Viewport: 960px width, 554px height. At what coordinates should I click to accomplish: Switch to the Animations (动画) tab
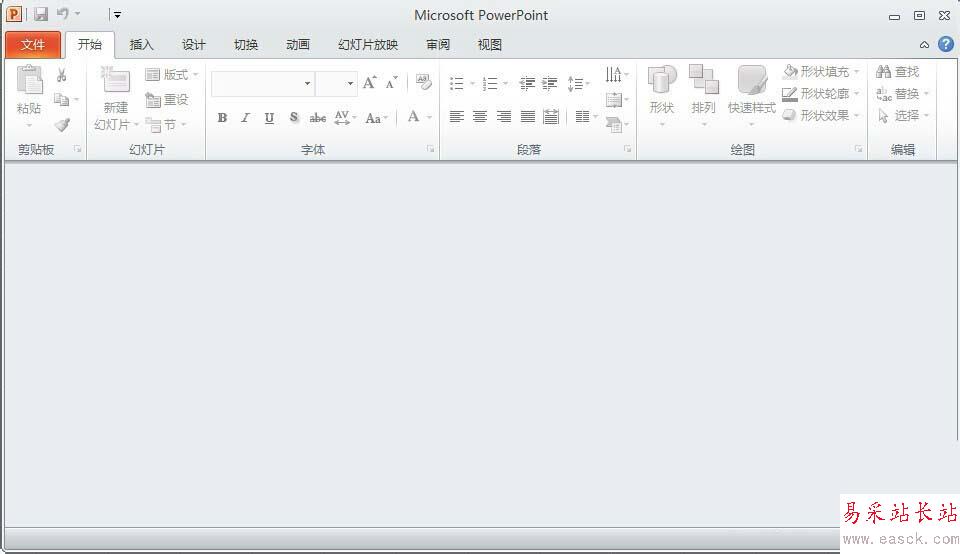[298, 45]
